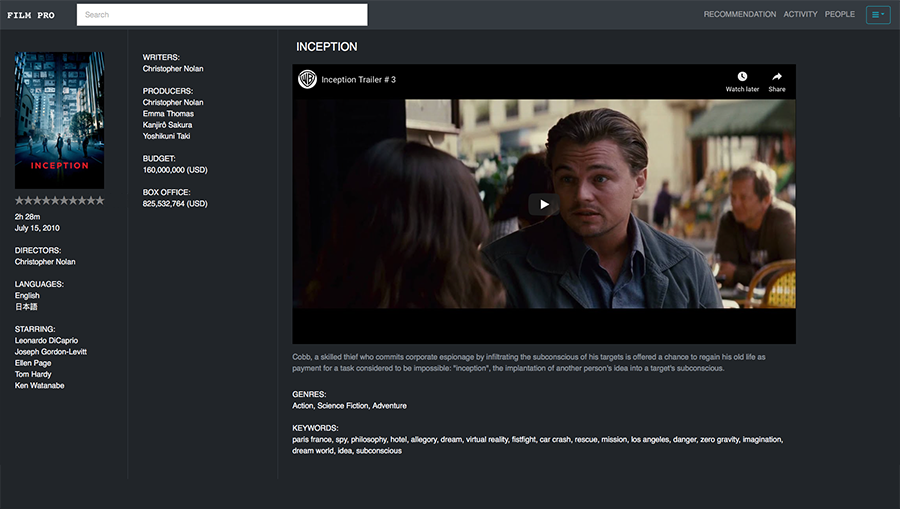Click the Science Fiction genre
Image resolution: width=900 pixels, height=509 pixels.
point(343,406)
